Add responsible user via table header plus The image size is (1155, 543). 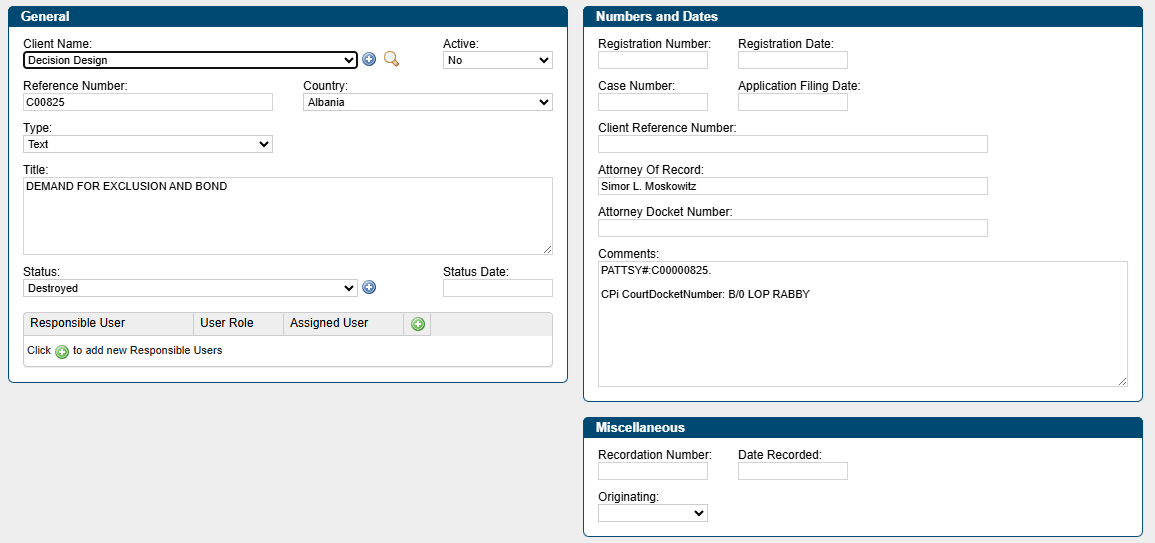pos(418,324)
